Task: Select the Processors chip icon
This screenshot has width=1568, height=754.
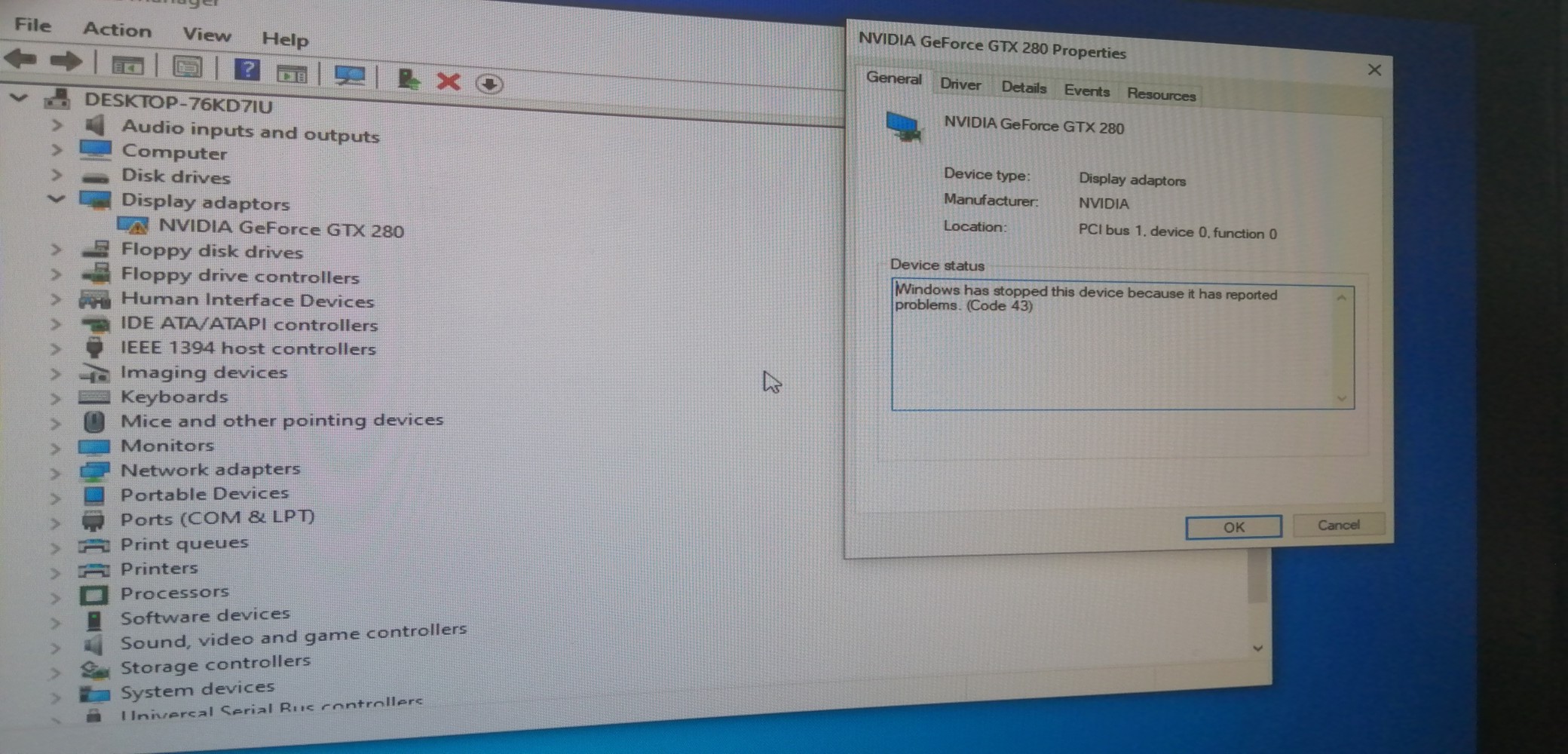Action: 93,595
